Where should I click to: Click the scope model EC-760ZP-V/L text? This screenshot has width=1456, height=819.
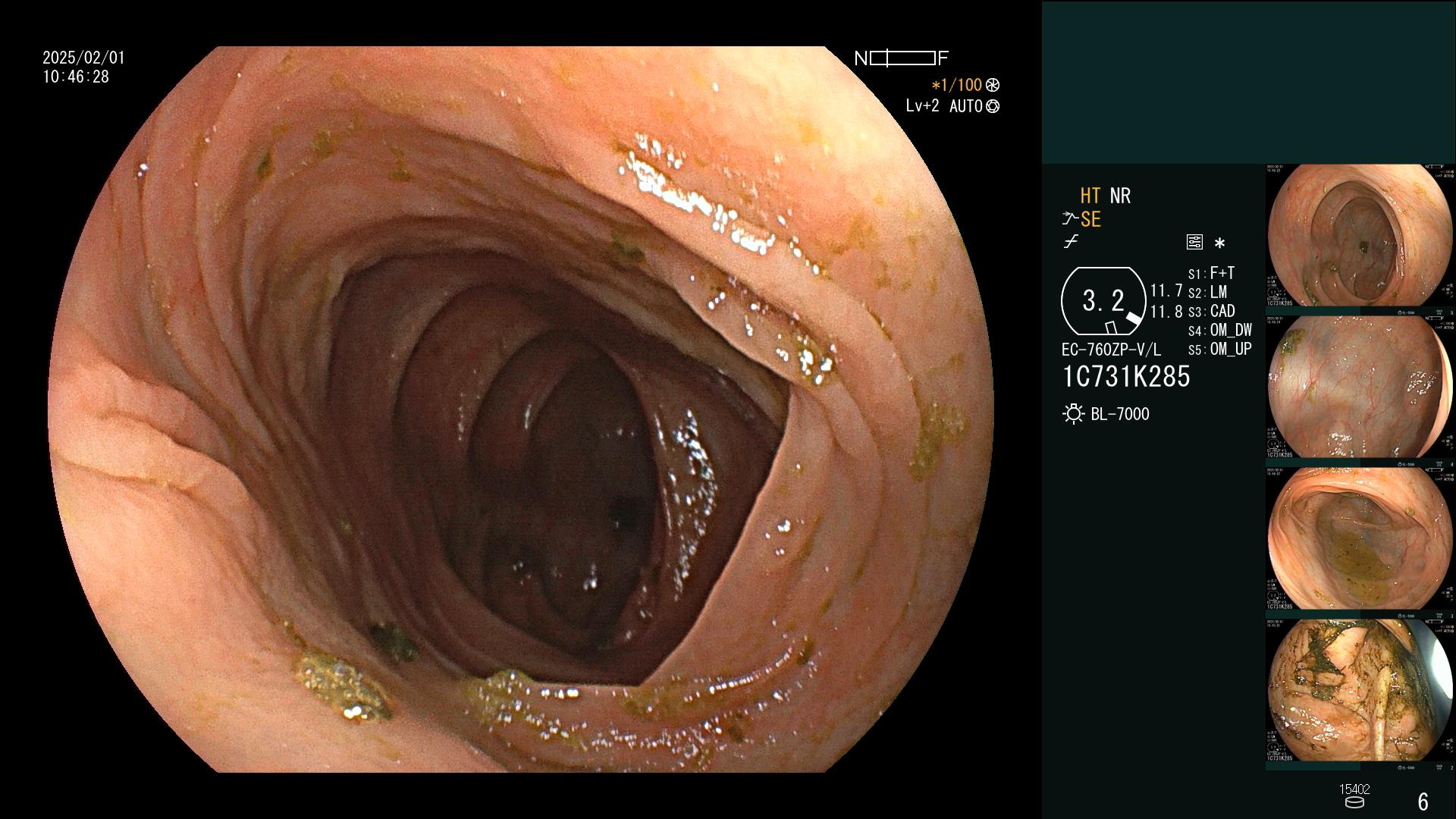click(x=1111, y=350)
